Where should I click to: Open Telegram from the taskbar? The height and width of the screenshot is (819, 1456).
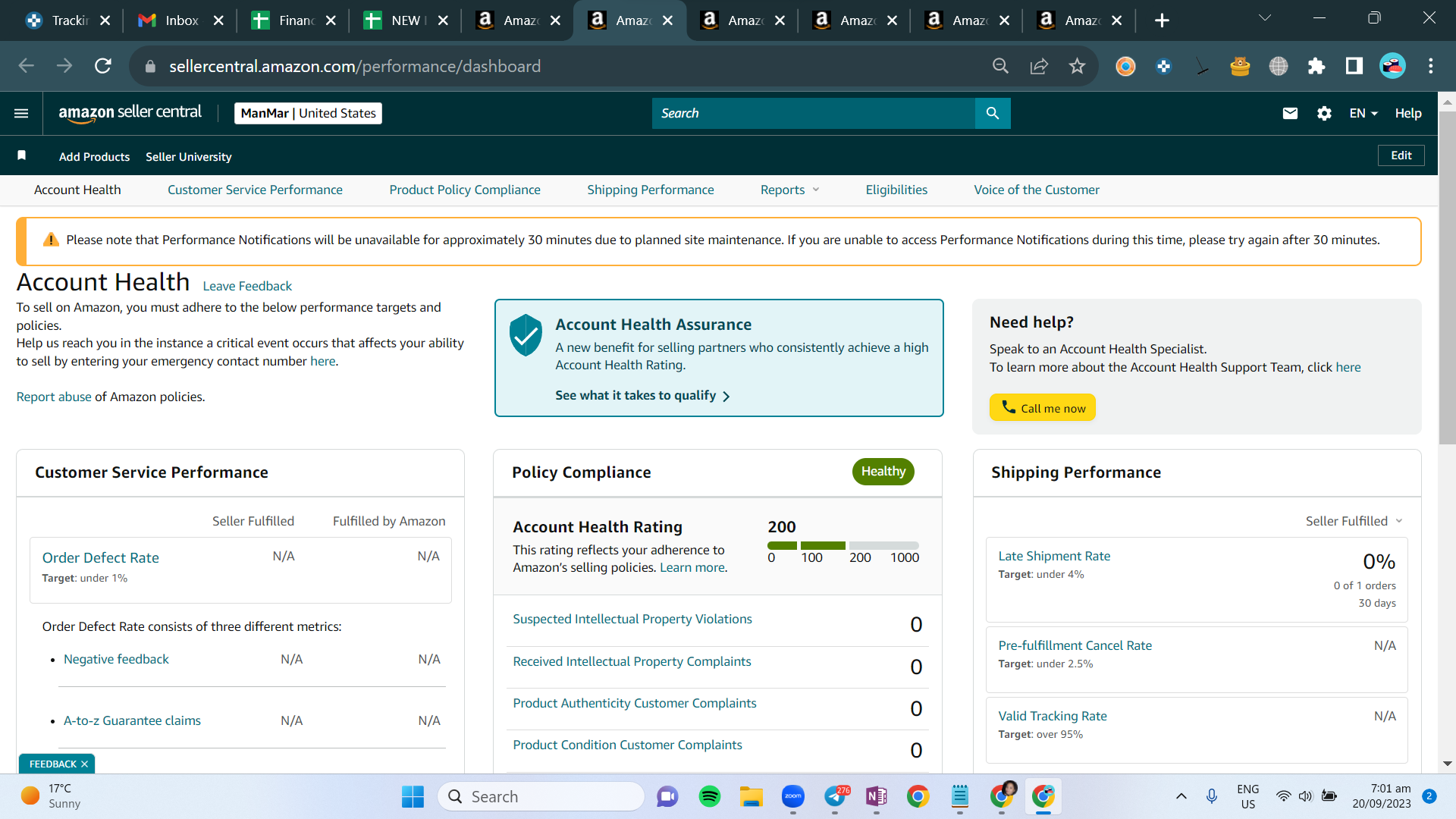click(835, 796)
